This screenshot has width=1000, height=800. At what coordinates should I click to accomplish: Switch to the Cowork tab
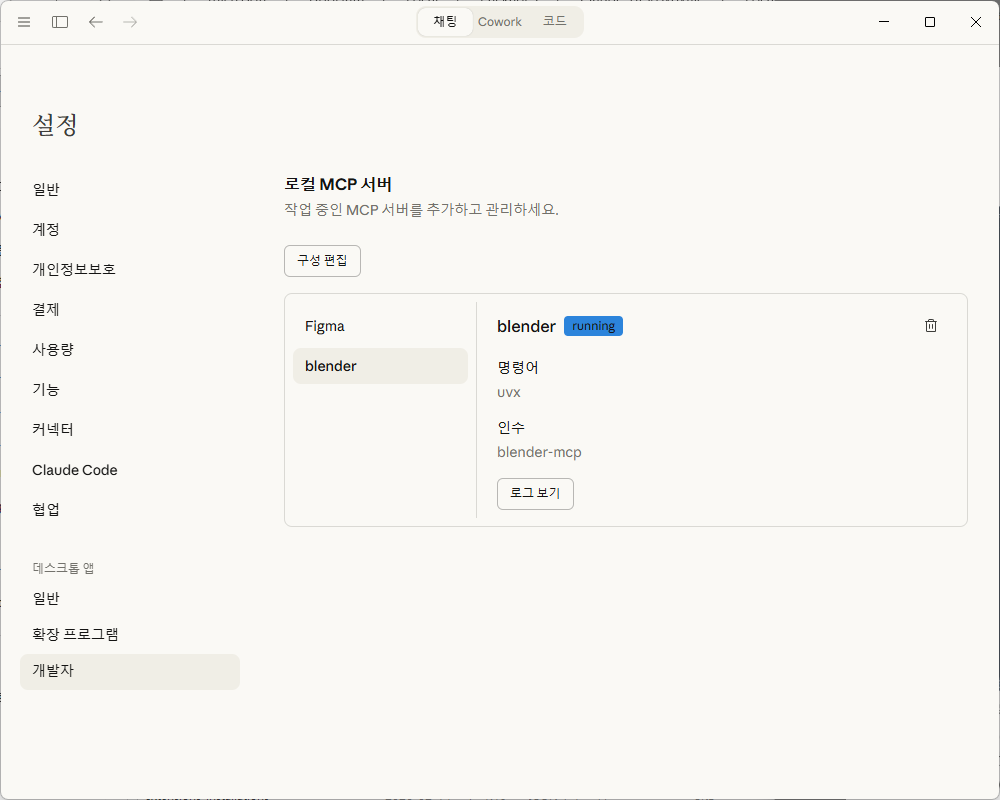pyautogui.click(x=500, y=22)
